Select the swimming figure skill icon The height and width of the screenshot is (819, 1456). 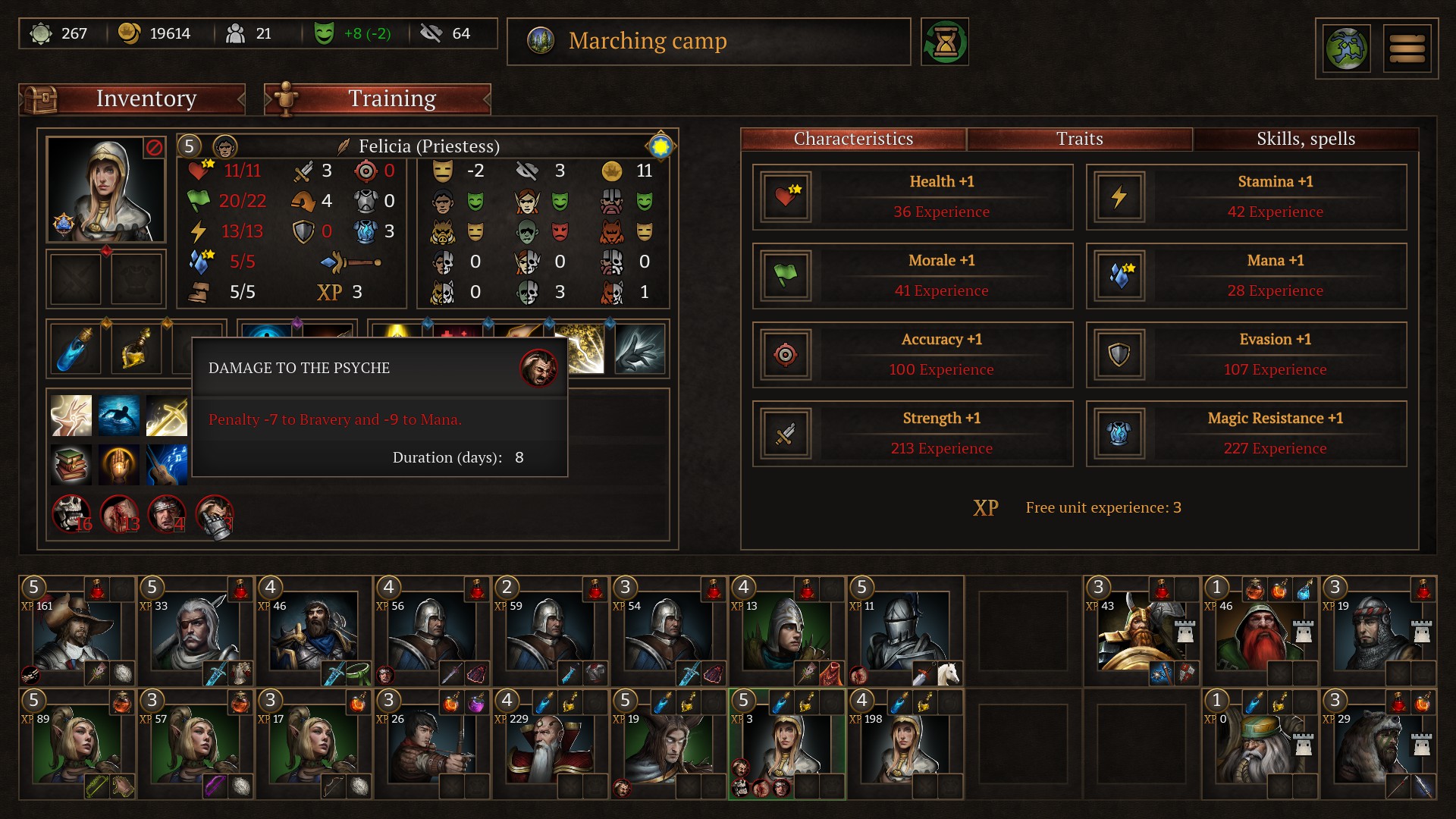119,415
